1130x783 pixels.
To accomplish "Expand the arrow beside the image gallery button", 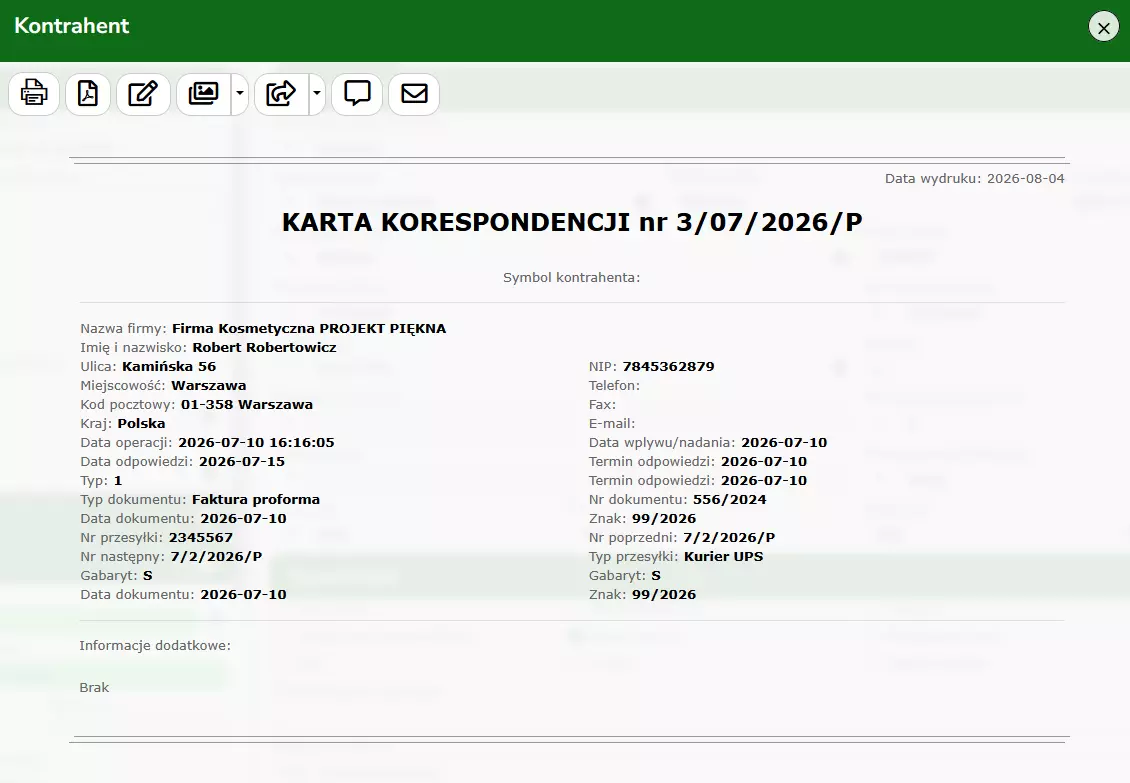I will coord(240,94).
